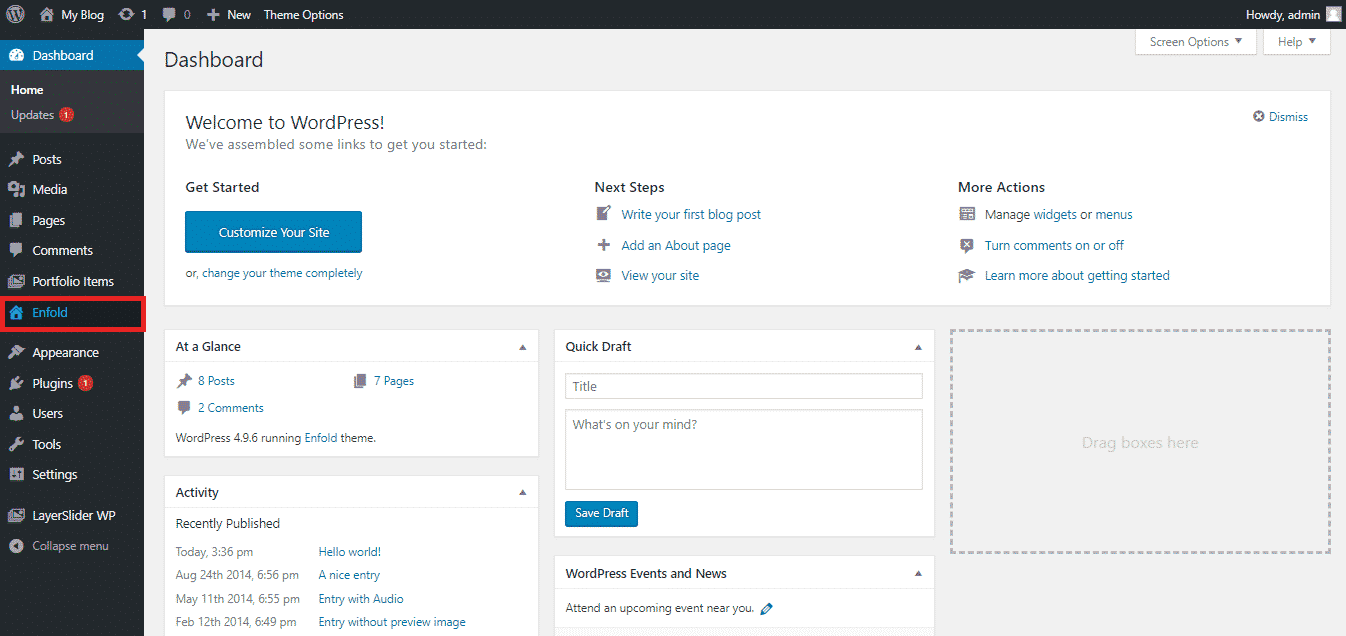Click the Media icon in sidebar
1346x636 pixels.
point(16,189)
